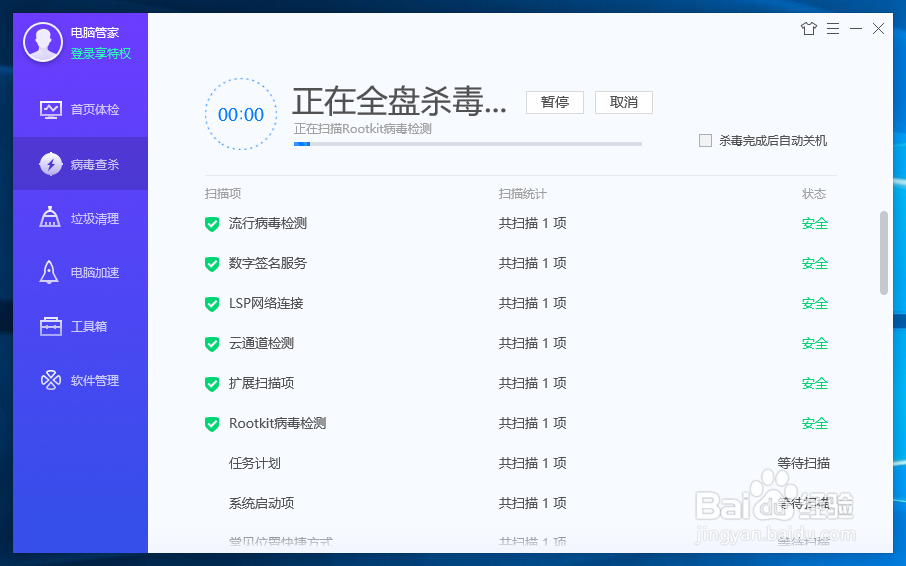Click 安全 status for 扩展扫描项
The height and width of the screenshot is (566, 906).
pos(815,383)
